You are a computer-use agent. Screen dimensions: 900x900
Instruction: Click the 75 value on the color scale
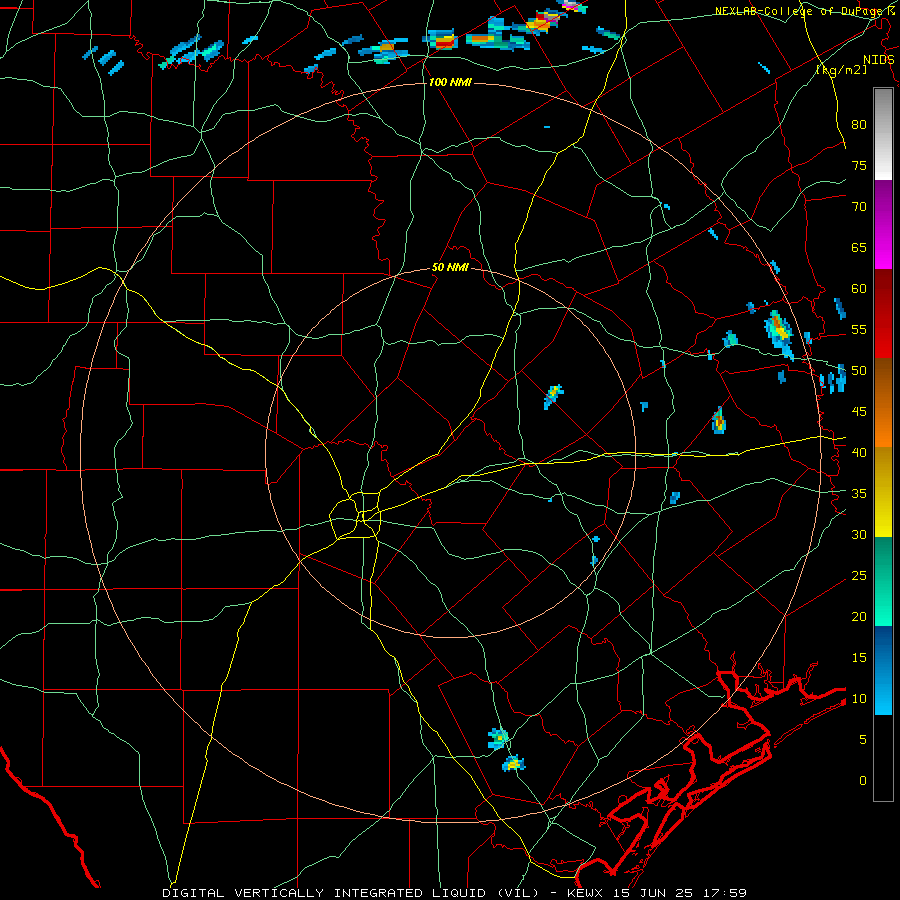[x=859, y=165]
